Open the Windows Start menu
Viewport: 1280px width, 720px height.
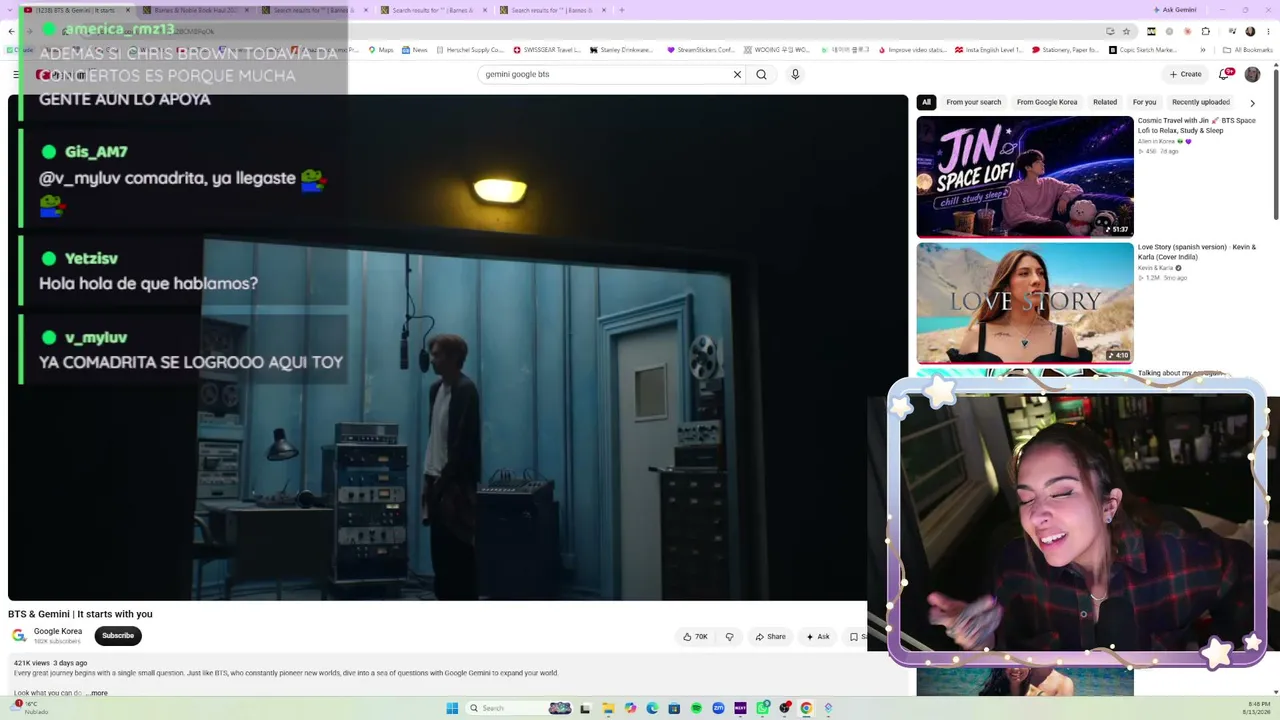pos(452,708)
